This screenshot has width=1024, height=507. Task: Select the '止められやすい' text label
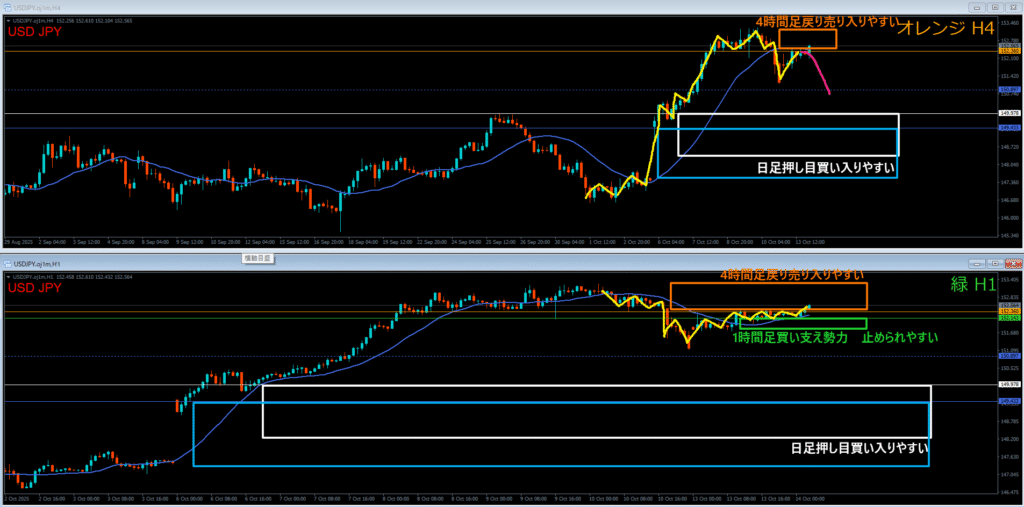(899, 338)
